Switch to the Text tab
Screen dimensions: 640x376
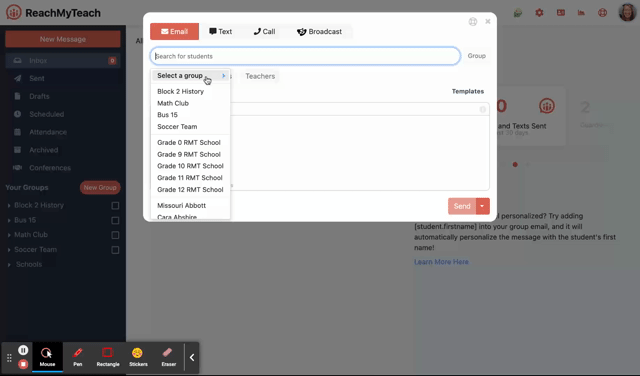point(220,31)
